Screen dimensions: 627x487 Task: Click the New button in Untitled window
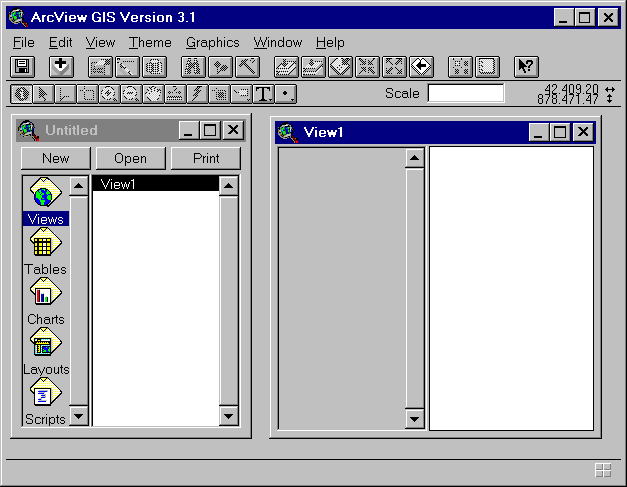[56, 158]
